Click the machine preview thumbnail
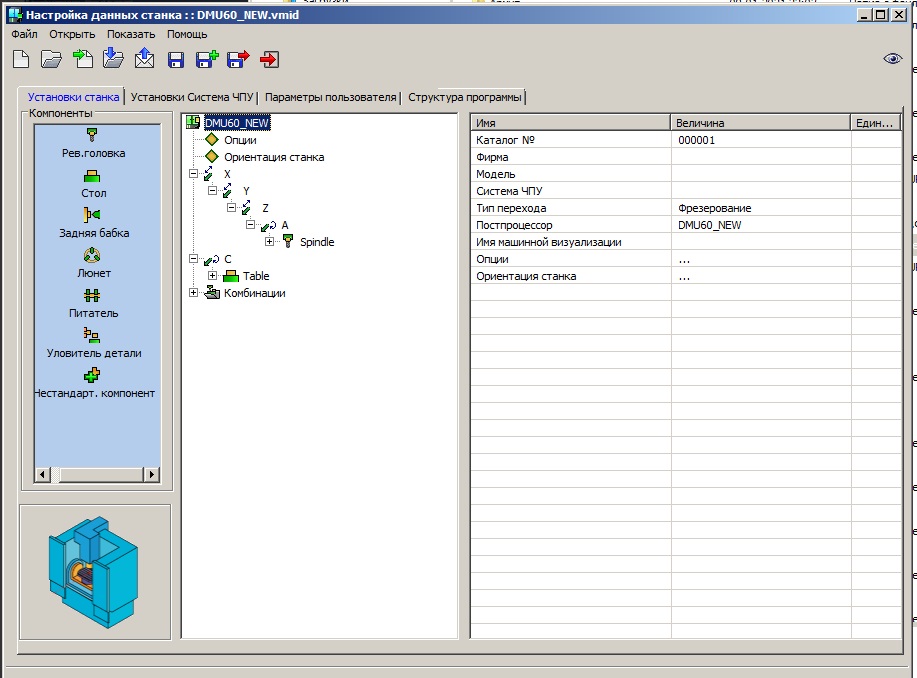Viewport: 917px width, 678px height. 95,572
